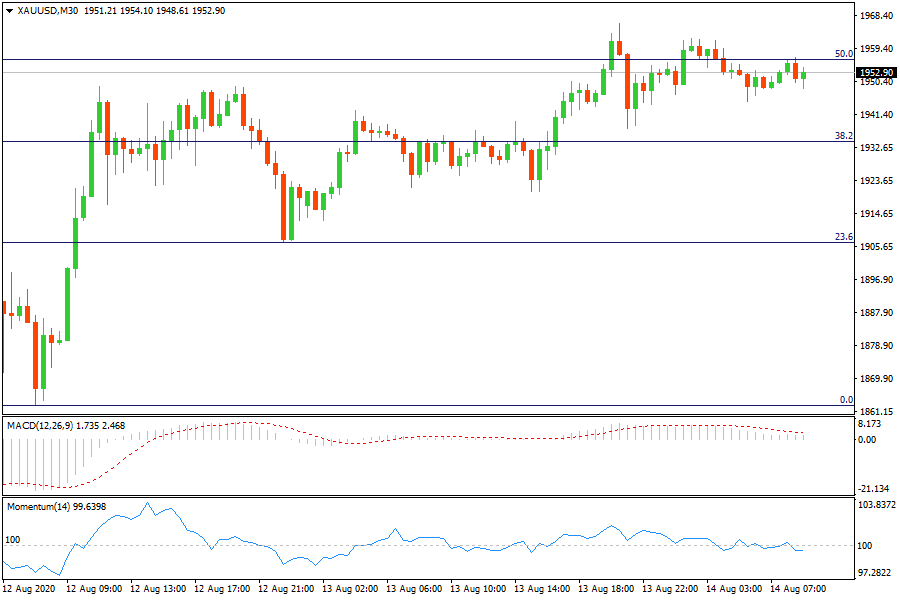Select the 13 Aug 02:00 time label
900x600 pixels.
(x=350, y=589)
